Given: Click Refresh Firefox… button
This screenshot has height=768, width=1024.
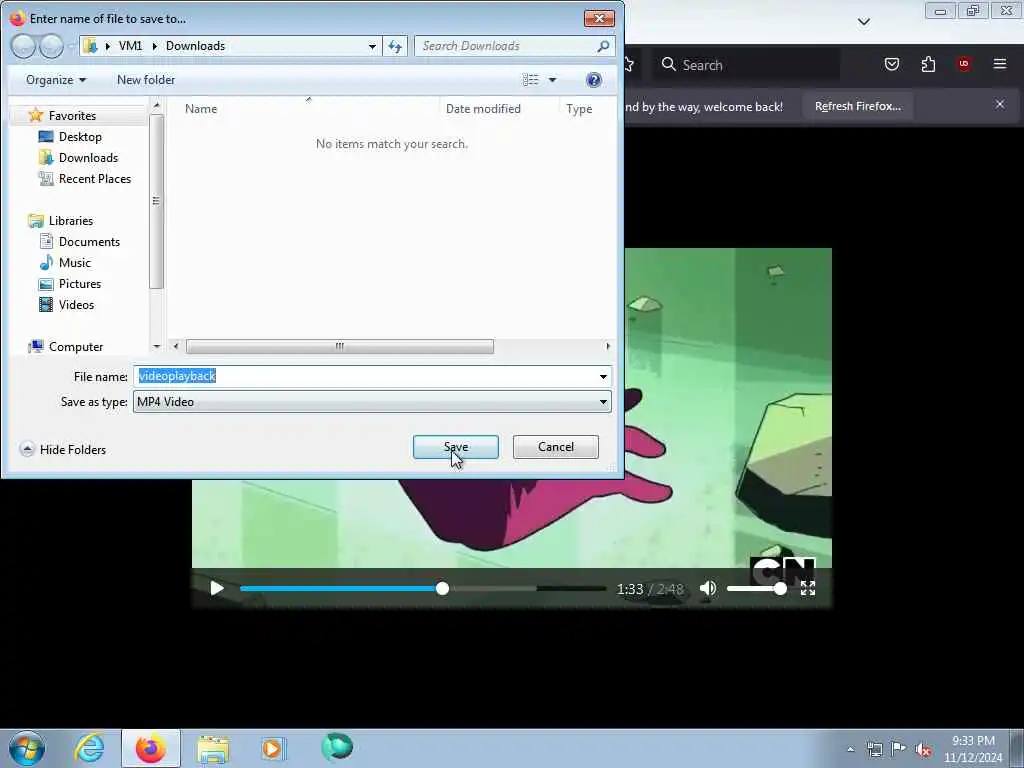Looking at the screenshot, I should (x=857, y=106).
